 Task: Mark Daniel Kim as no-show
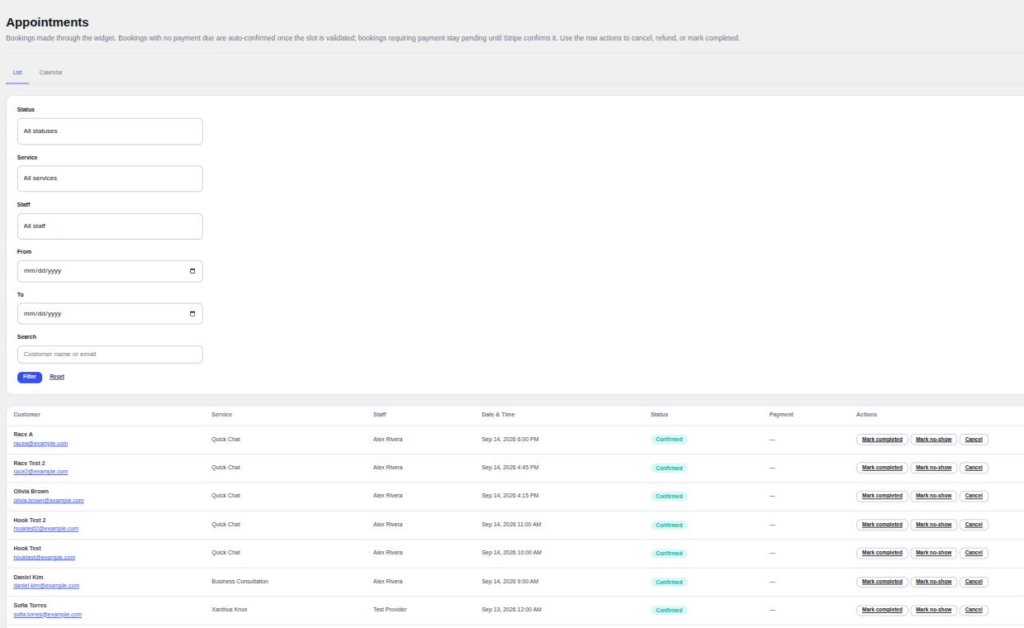pyautogui.click(x=933, y=582)
